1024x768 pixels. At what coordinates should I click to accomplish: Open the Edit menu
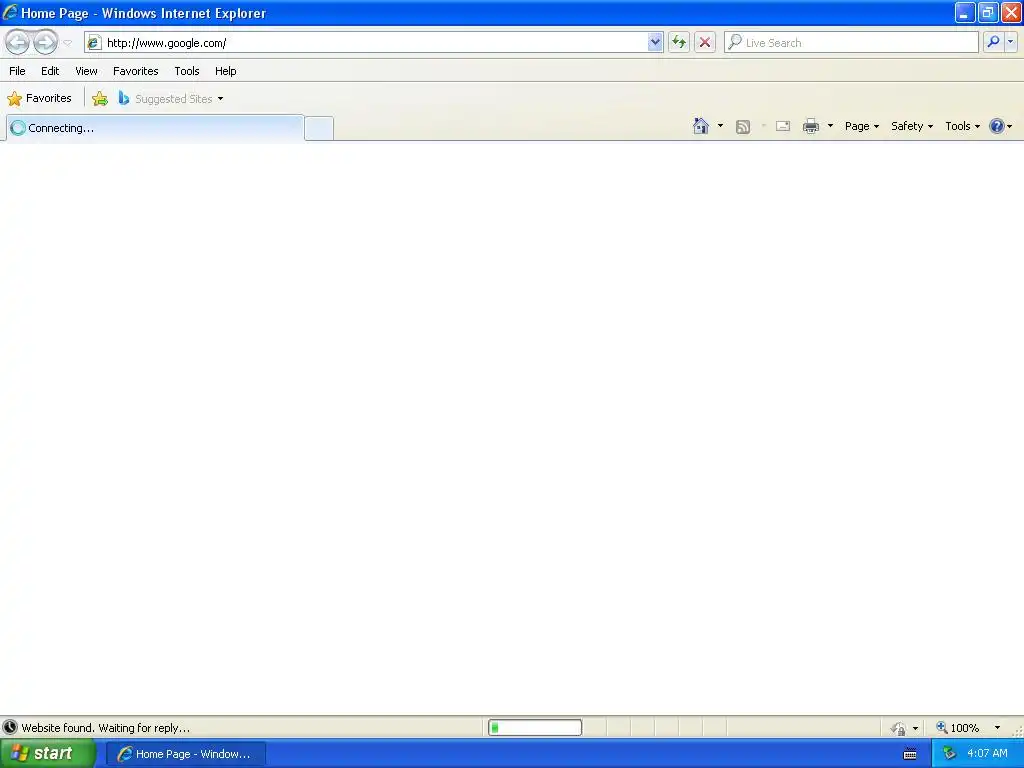point(50,71)
